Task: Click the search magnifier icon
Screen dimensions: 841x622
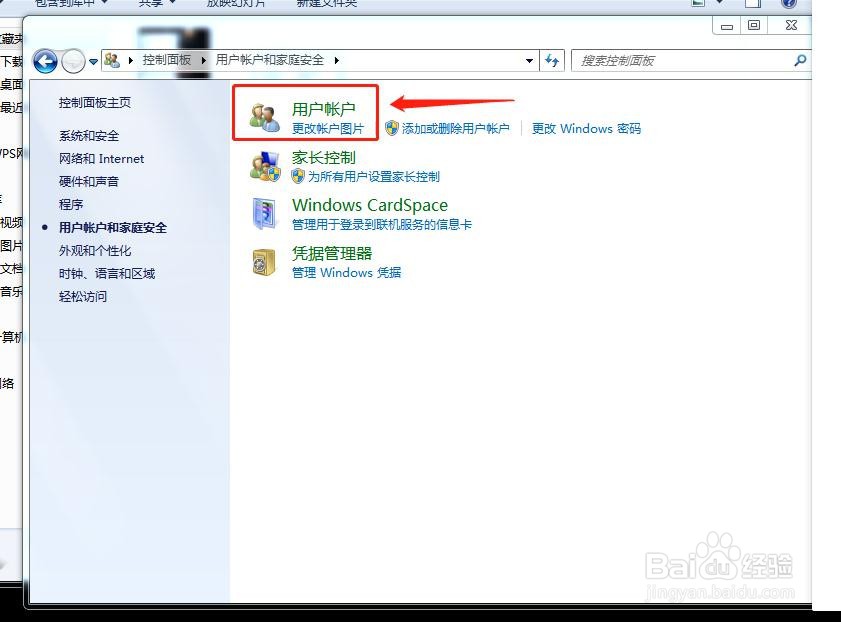Action: point(800,60)
